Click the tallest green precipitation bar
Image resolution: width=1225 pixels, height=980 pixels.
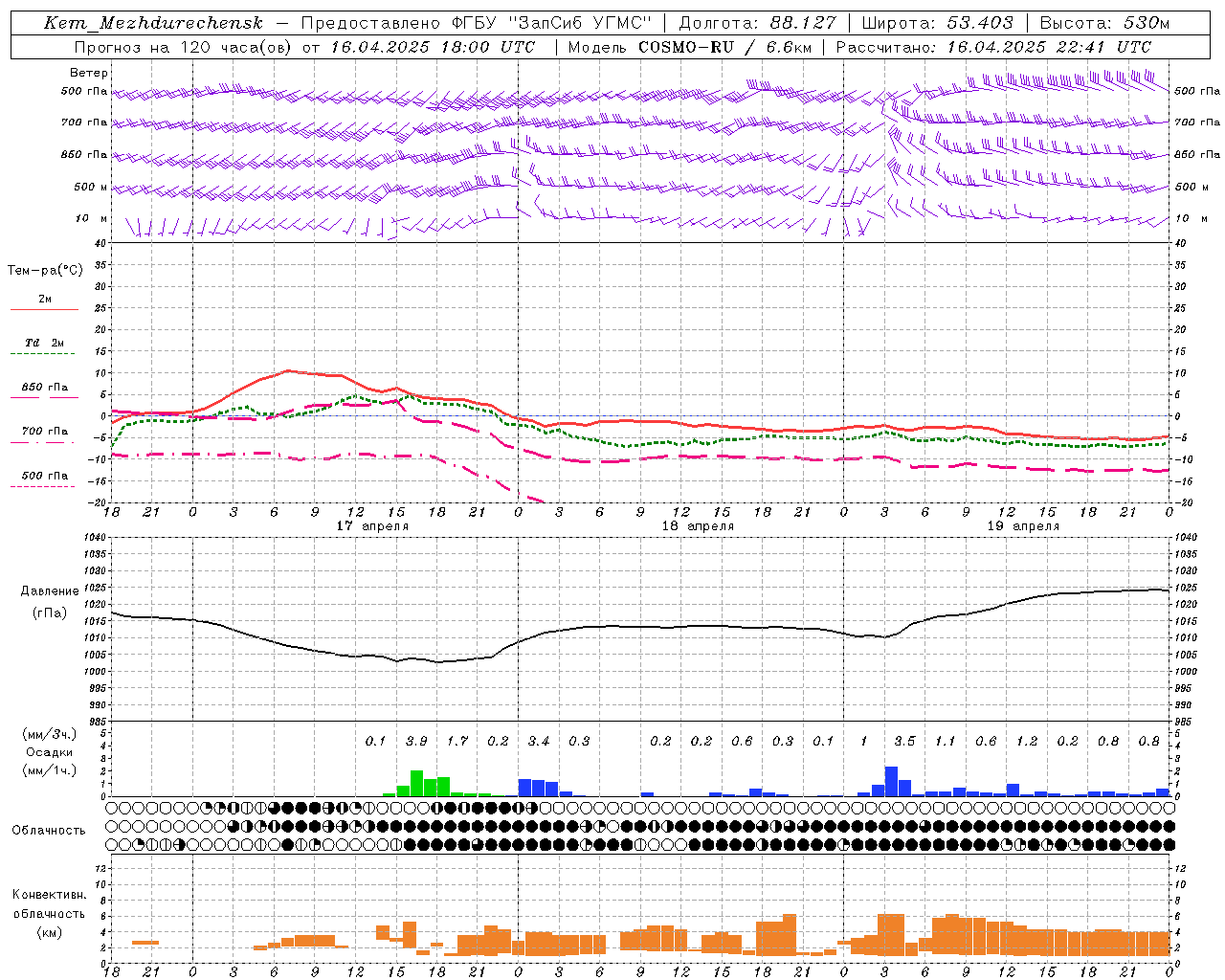(416, 784)
